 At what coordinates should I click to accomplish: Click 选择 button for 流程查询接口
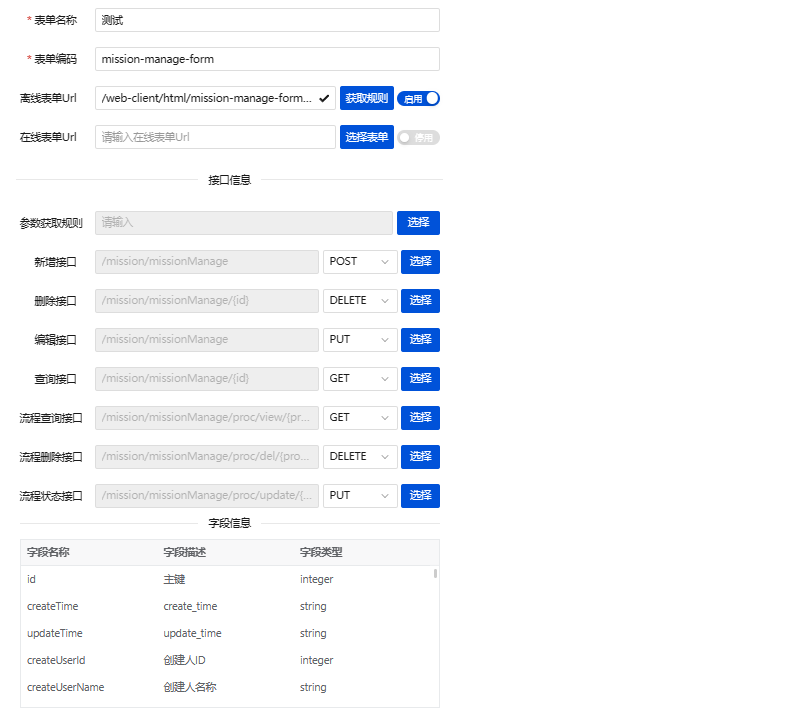420,418
